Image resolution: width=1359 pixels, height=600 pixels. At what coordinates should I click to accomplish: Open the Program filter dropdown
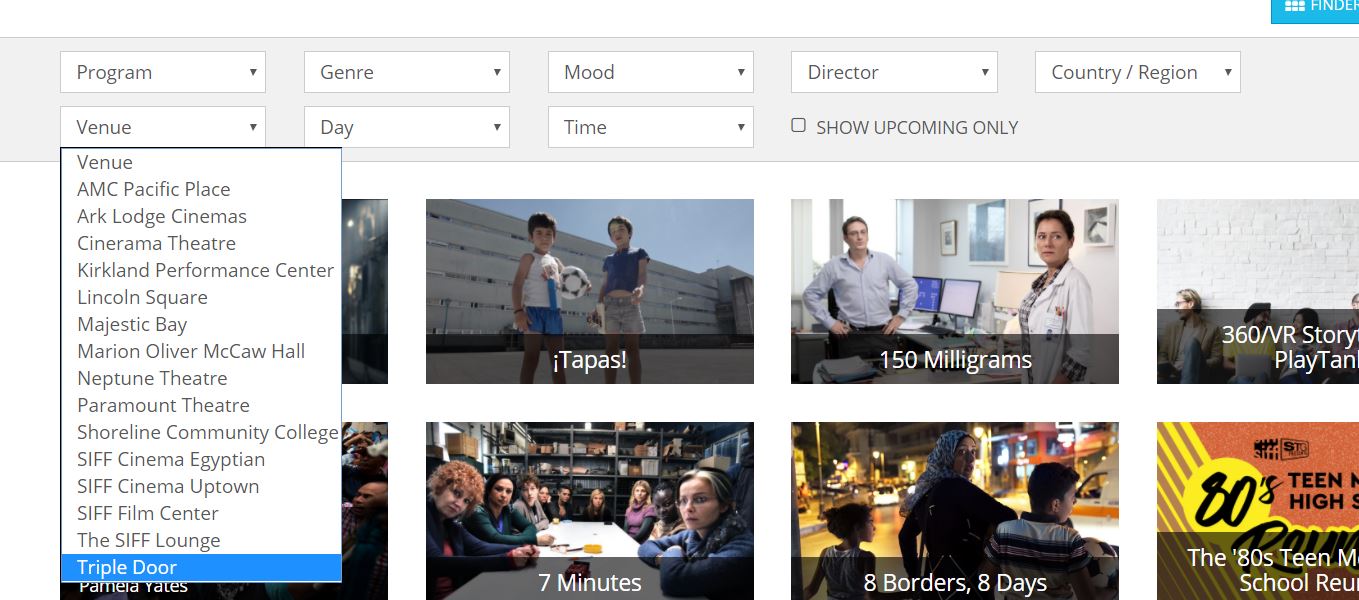point(163,72)
